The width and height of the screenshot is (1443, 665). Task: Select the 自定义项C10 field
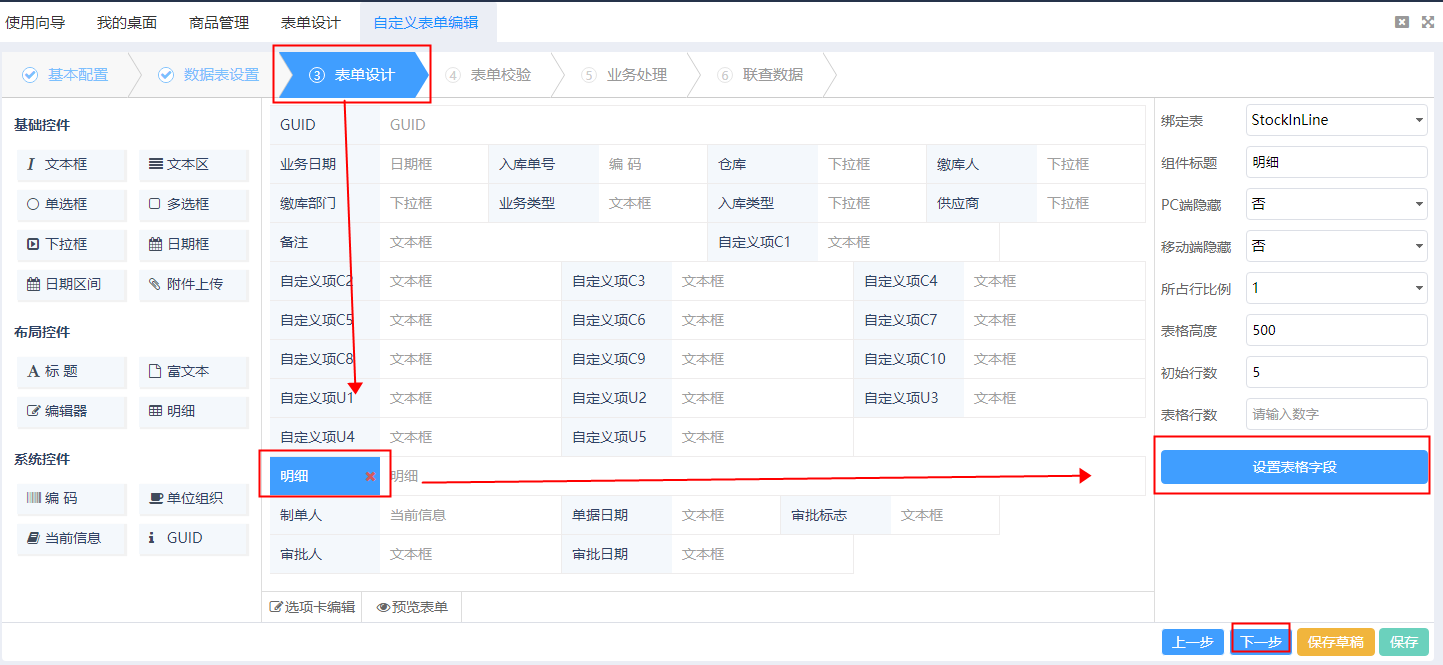1000,359
